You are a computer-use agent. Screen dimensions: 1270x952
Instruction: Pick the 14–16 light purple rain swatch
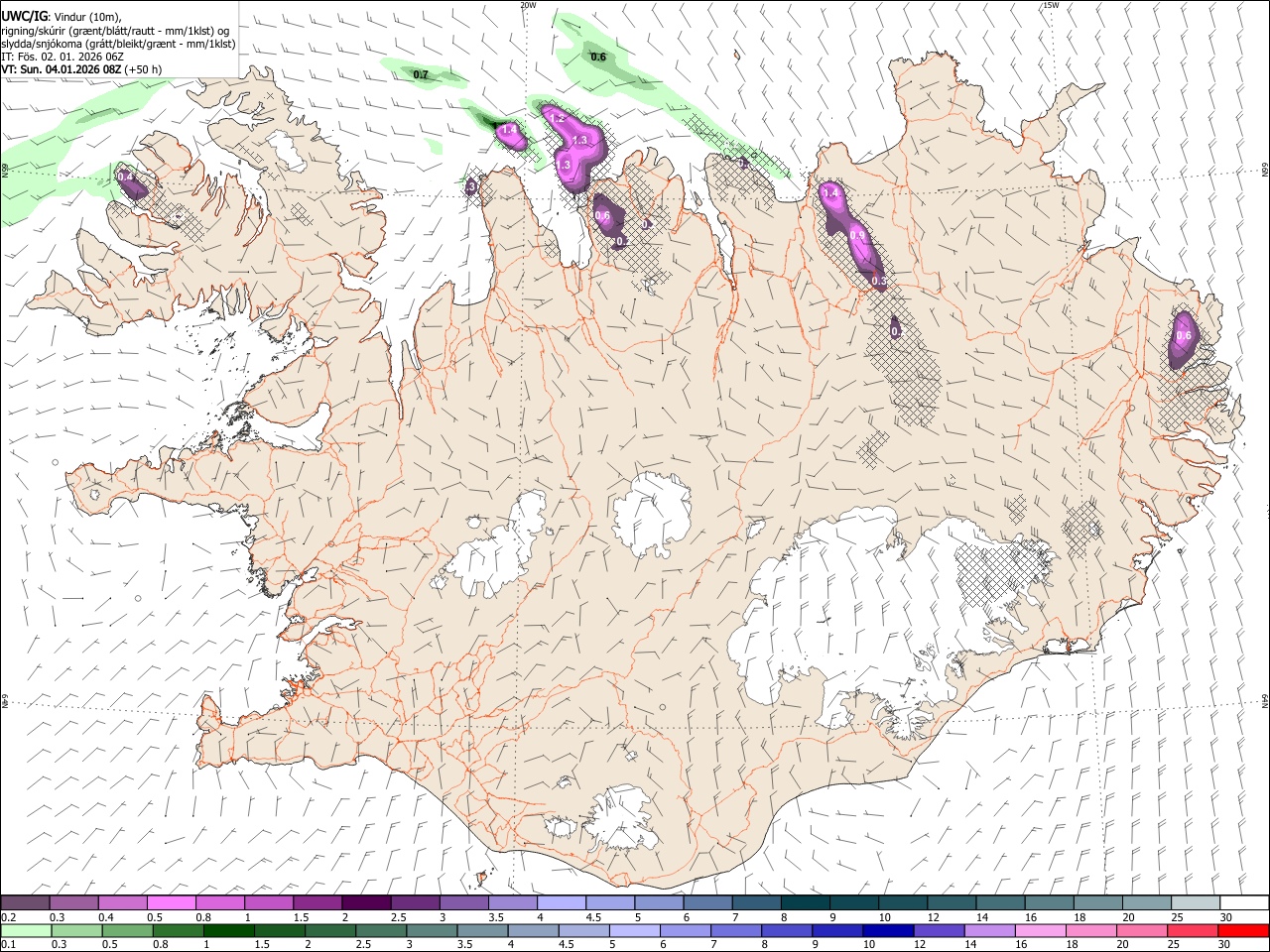coord(989,931)
